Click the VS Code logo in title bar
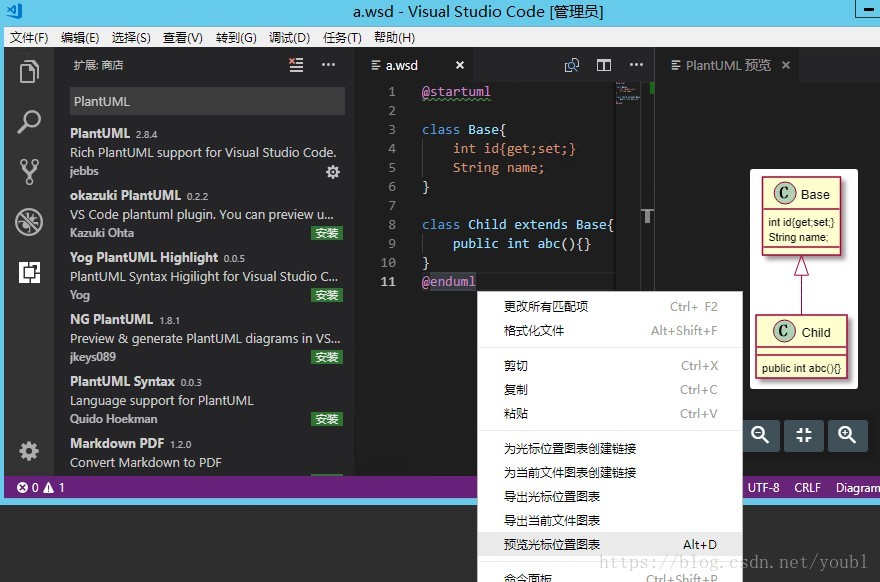Image resolution: width=880 pixels, height=582 pixels. 15,10
